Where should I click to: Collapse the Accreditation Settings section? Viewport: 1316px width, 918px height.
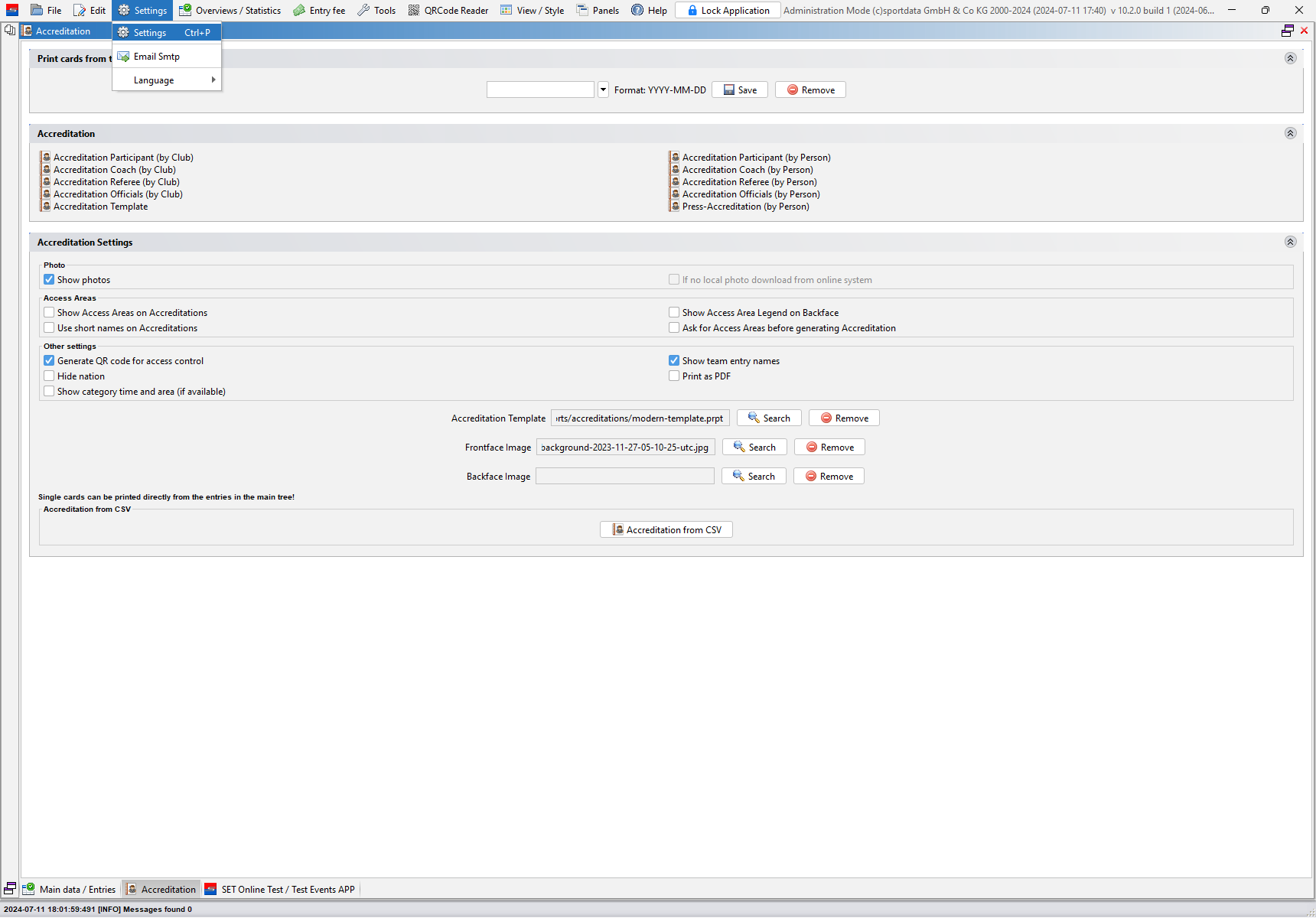(1290, 242)
